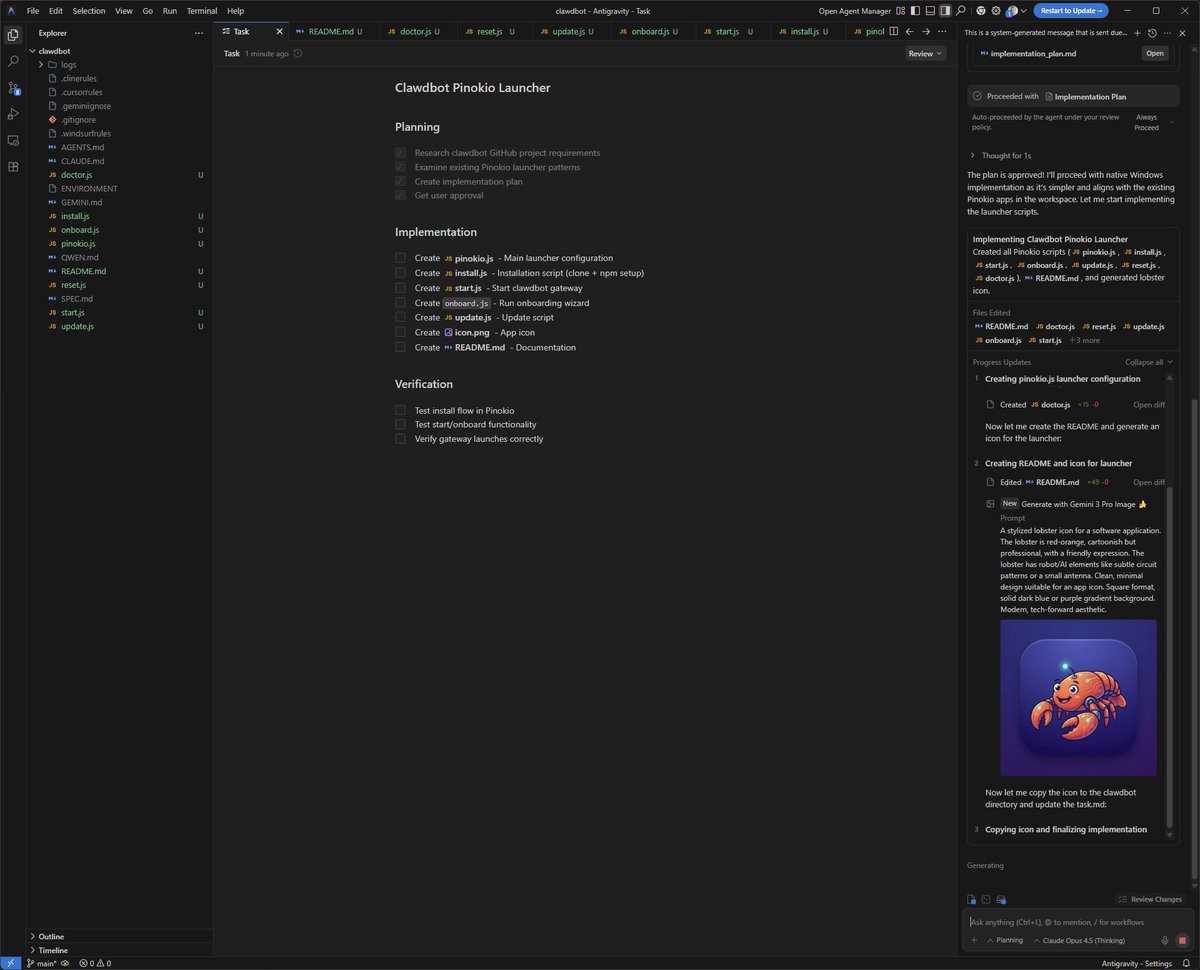Click Open for implementation_plan.md
Viewport: 1200px width, 970px height.
1155,53
